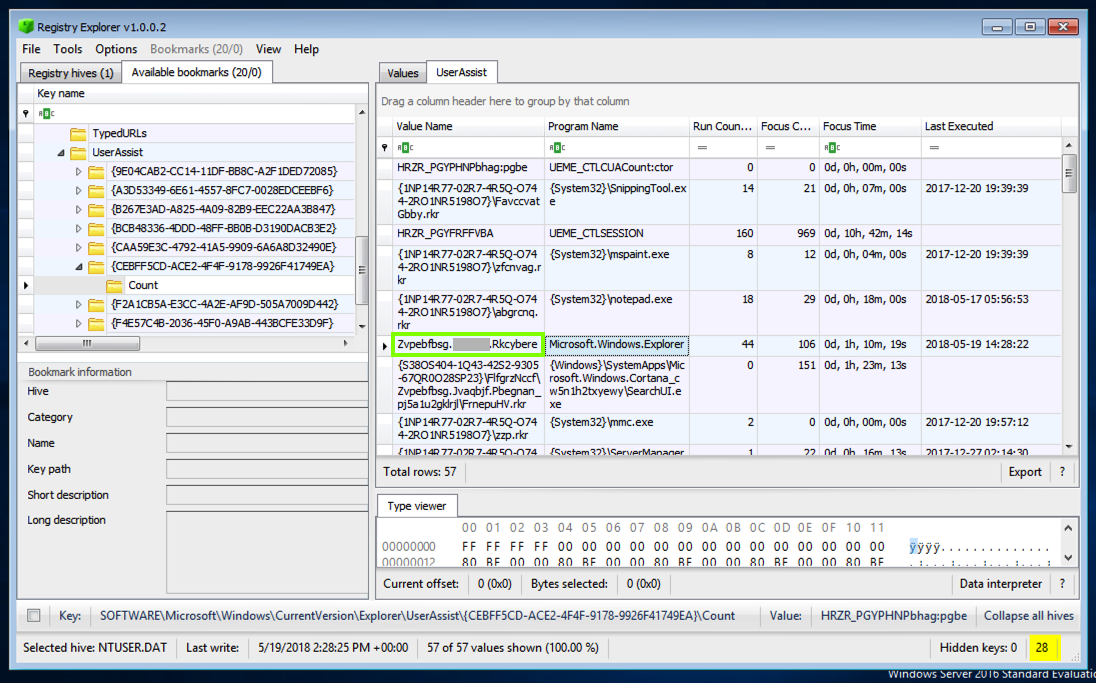Screen dimensions: 1096x683
Task: Click the TypedURLs folder icon
Action: tap(78, 134)
